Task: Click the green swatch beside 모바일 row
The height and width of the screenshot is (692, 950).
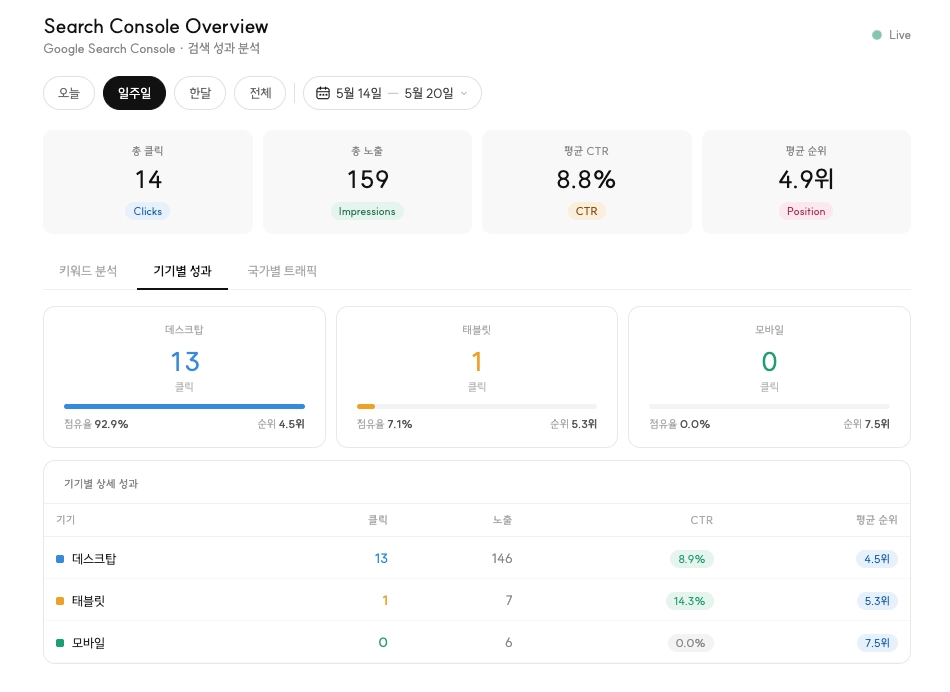Action: [x=60, y=643]
